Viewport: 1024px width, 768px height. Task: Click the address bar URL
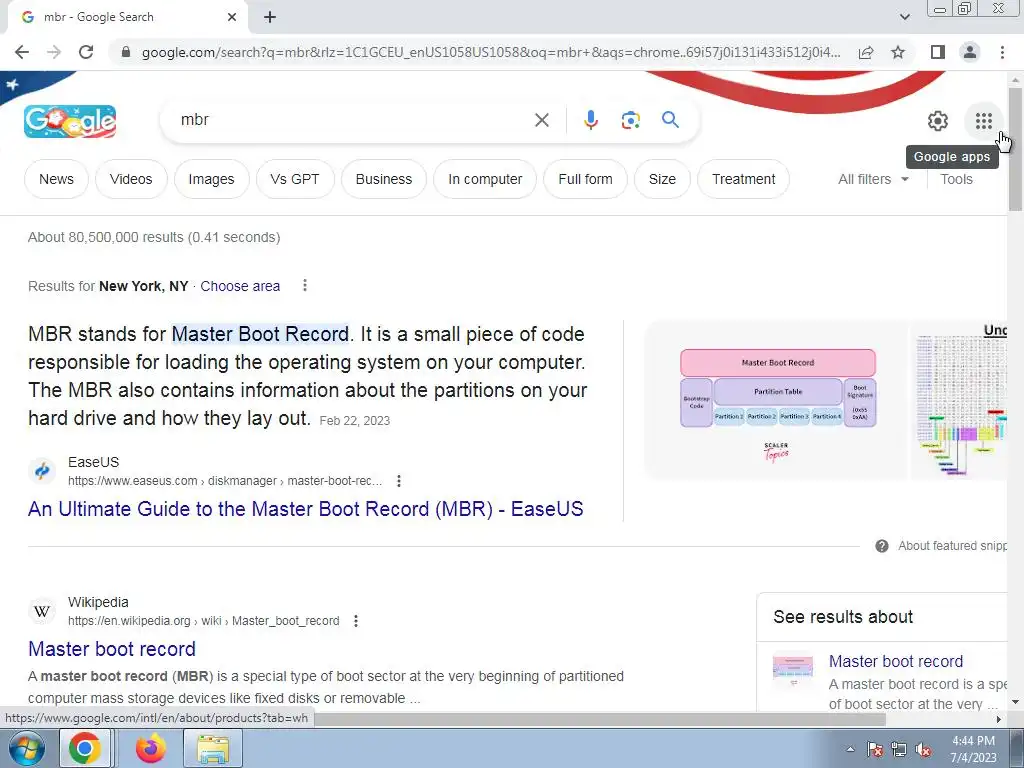click(x=491, y=52)
